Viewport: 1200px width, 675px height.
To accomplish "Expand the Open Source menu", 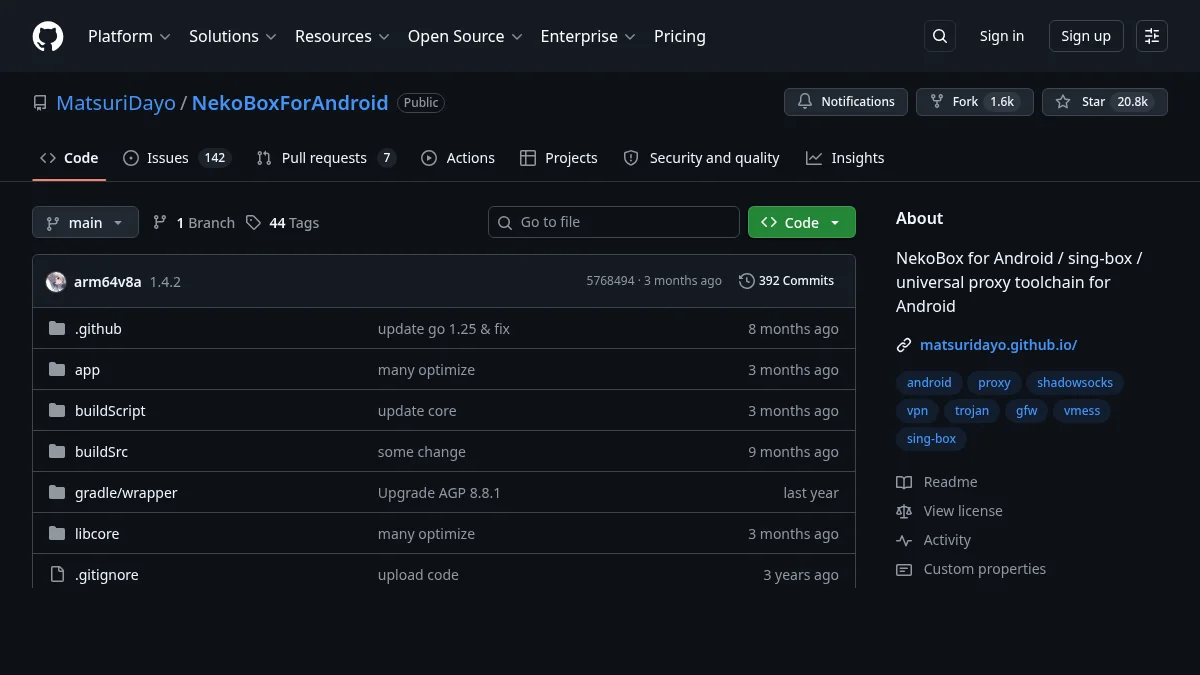I will tap(465, 36).
